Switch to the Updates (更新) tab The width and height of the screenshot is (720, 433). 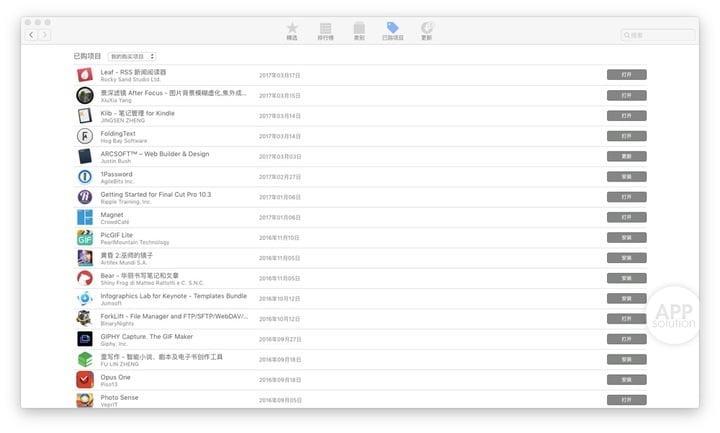(x=427, y=31)
